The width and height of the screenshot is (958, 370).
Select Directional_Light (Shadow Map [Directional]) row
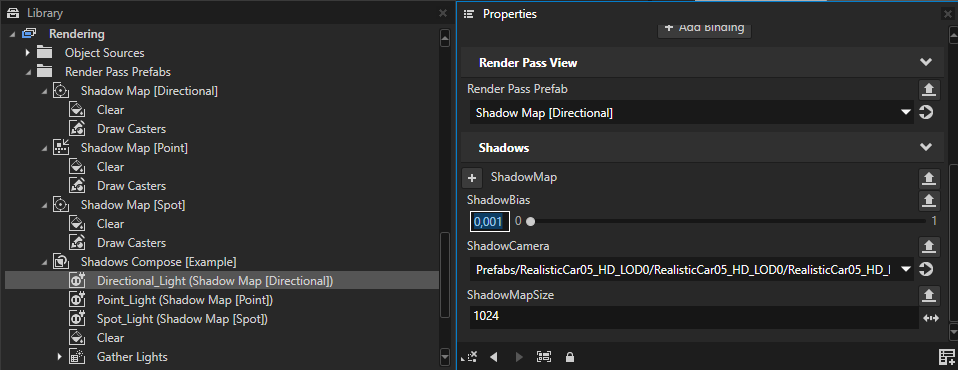(x=222, y=281)
